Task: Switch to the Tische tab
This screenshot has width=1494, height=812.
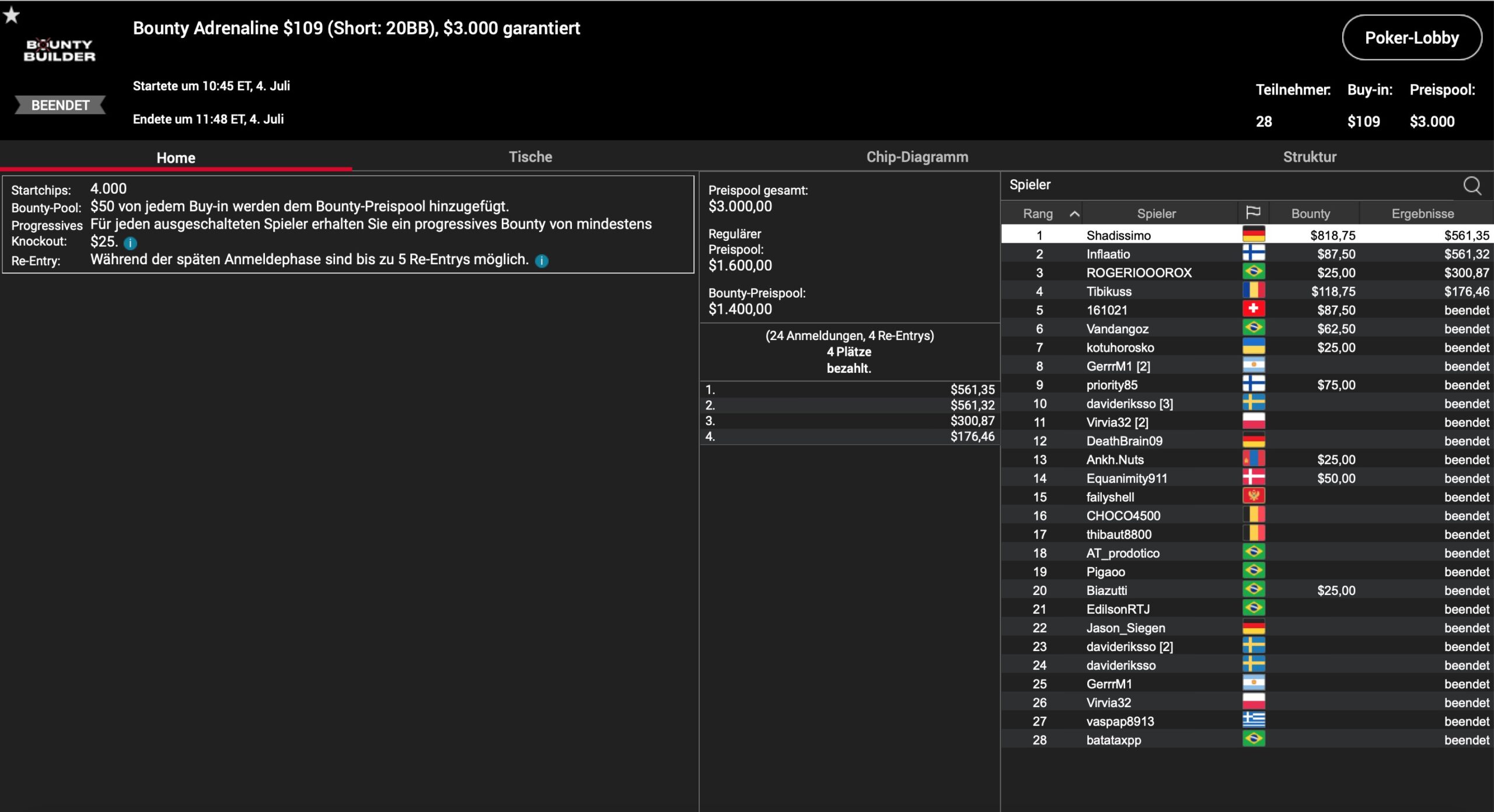Action: point(530,157)
